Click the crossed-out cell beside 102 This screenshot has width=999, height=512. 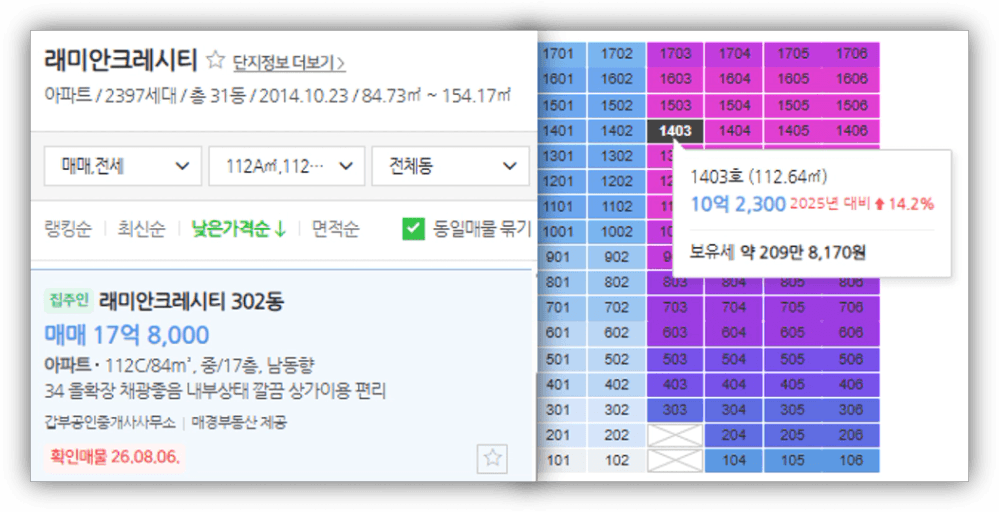[675, 460]
